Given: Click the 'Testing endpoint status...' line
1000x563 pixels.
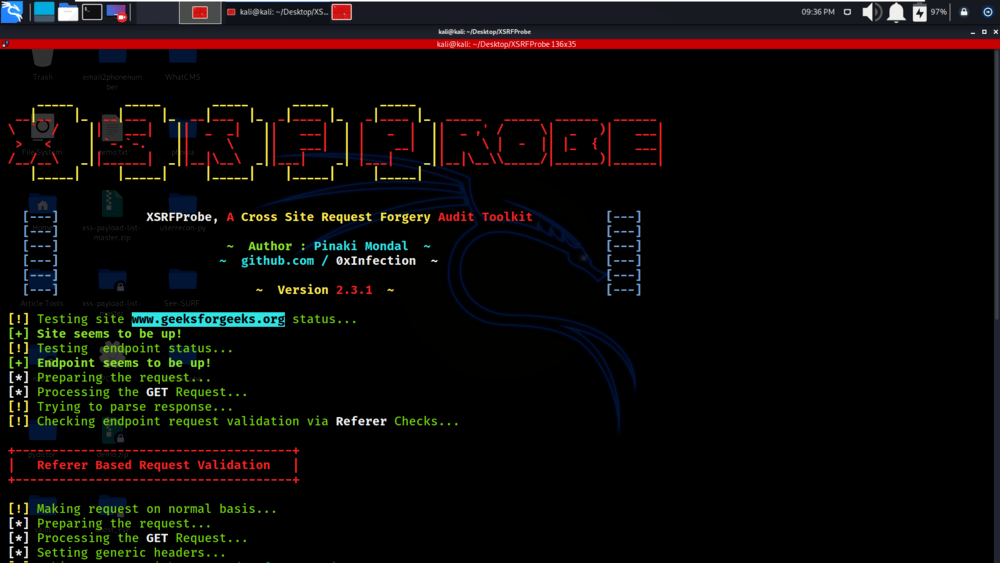Looking at the screenshot, I should [135, 348].
